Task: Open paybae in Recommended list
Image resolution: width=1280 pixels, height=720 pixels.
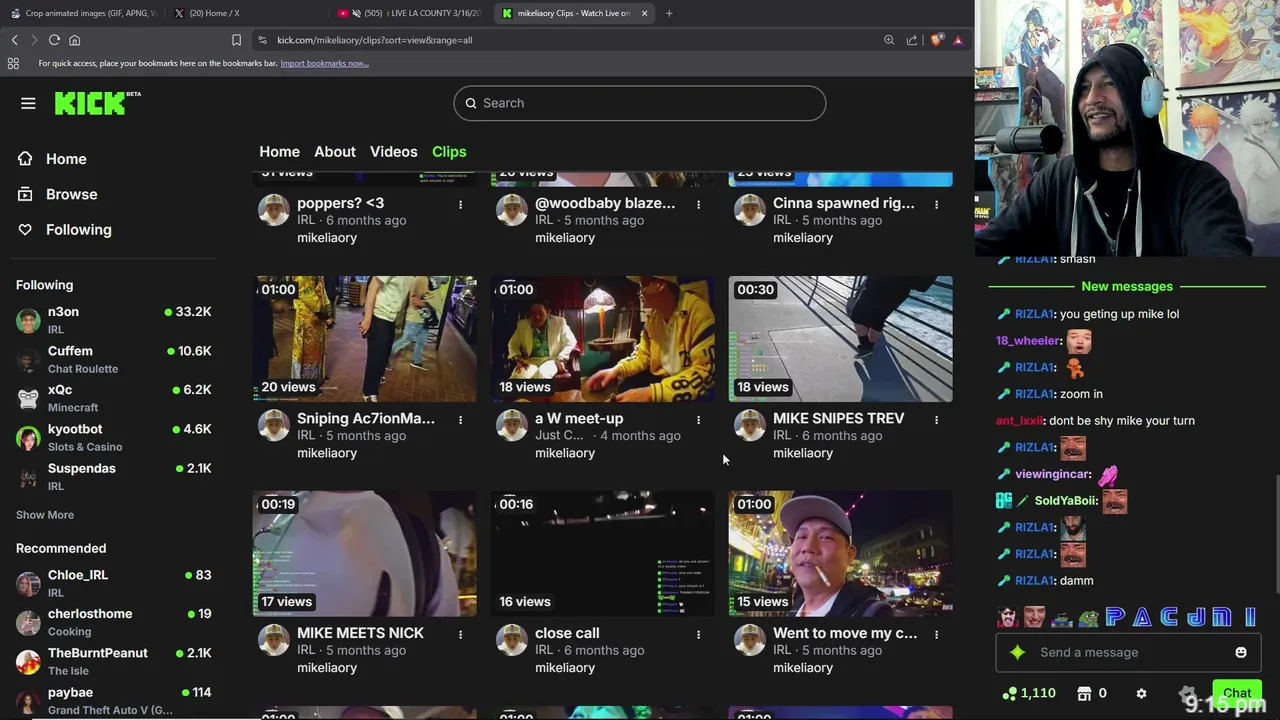Action: pyautogui.click(x=114, y=700)
